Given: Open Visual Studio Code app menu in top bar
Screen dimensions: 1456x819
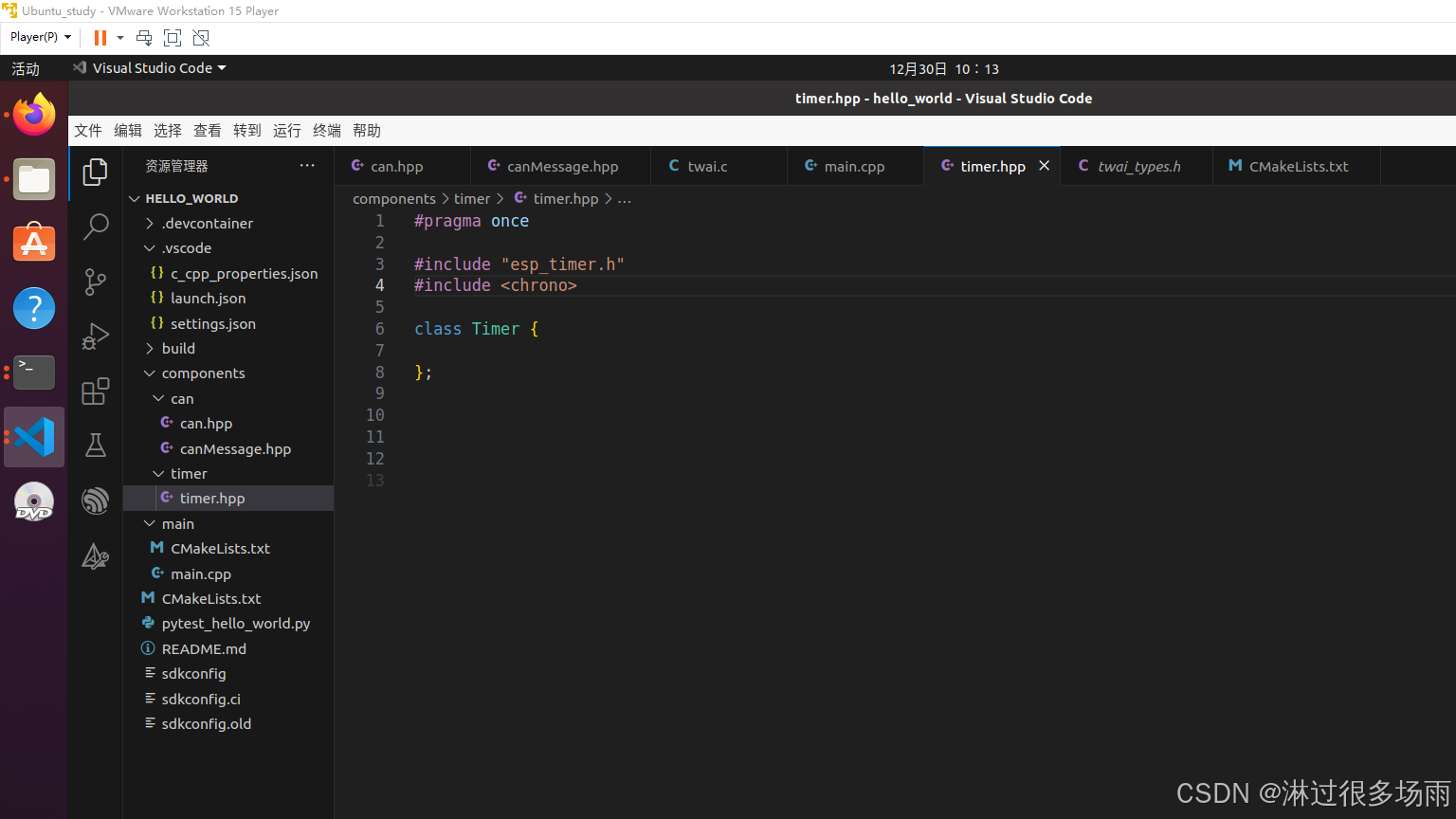Looking at the screenshot, I should [x=151, y=68].
